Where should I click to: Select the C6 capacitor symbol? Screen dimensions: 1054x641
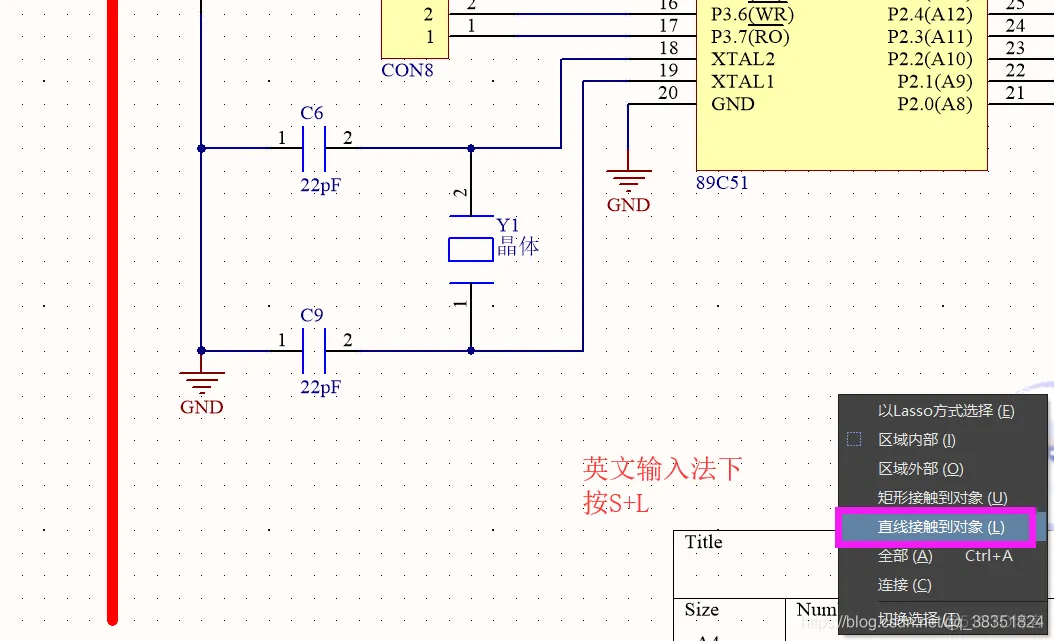[x=314, y=148]
